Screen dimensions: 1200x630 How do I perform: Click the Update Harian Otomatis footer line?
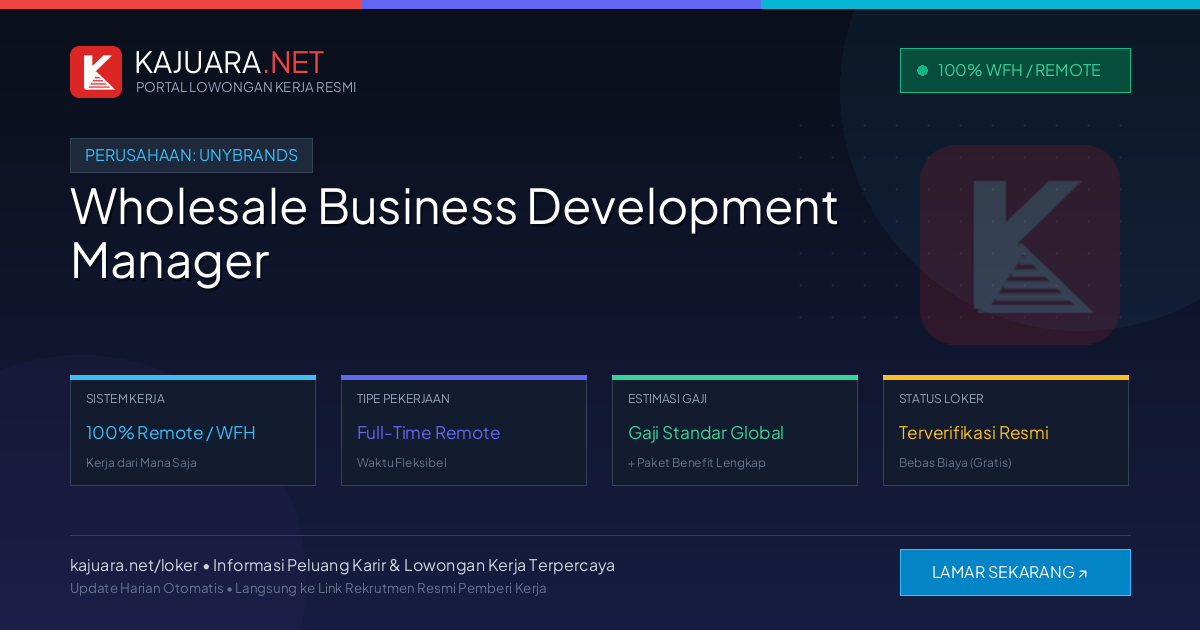[x=308, y=588]
